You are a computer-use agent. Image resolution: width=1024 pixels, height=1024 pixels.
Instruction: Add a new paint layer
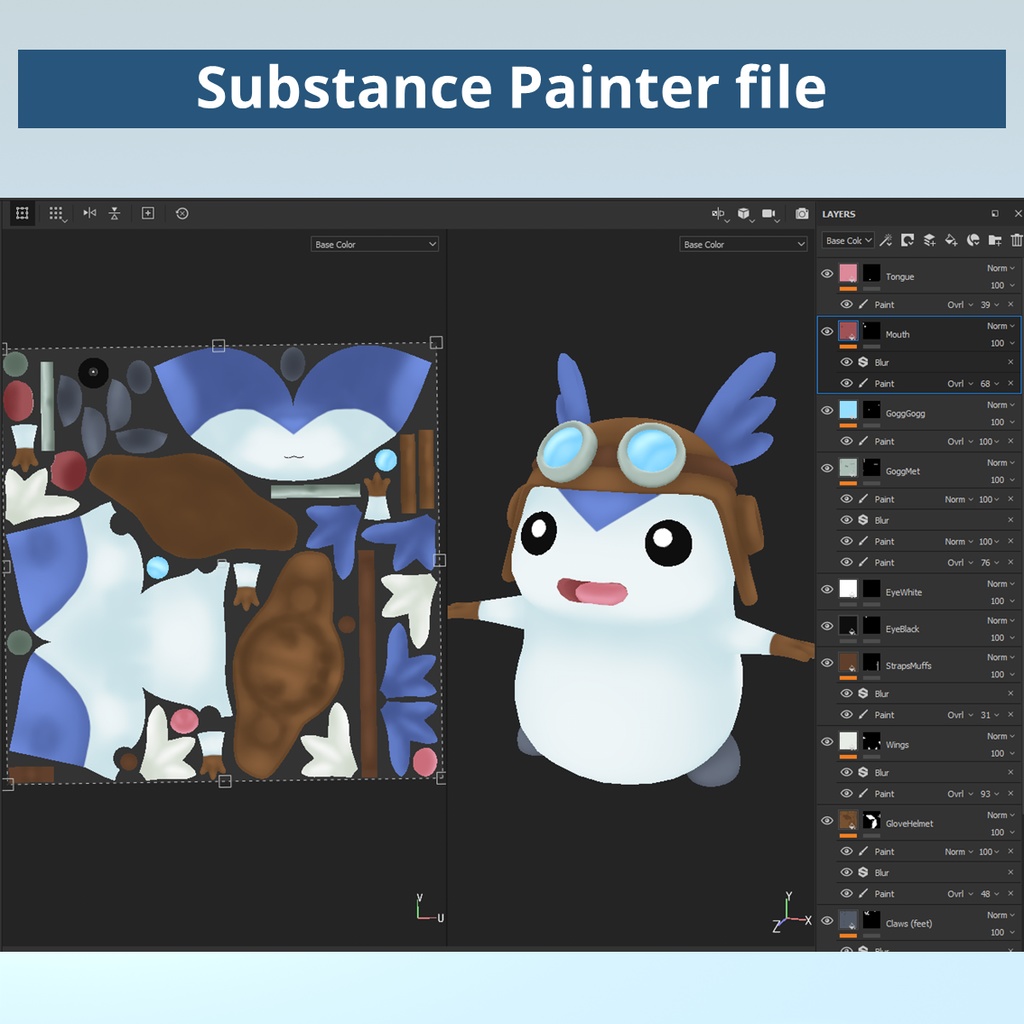[x=929, y=240]
